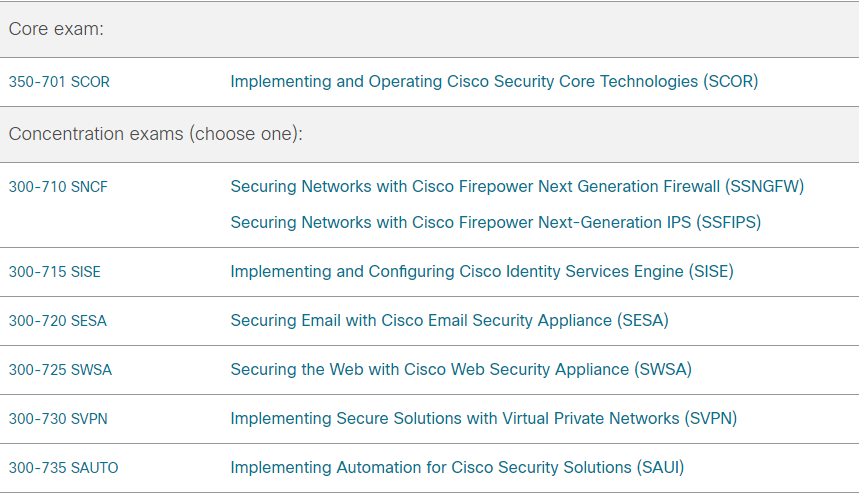The width and height of the screenshot is (859, 497).
Task: Select the Firepower Next-Generation IPS (SSFIPS) course
Action: 495,222
